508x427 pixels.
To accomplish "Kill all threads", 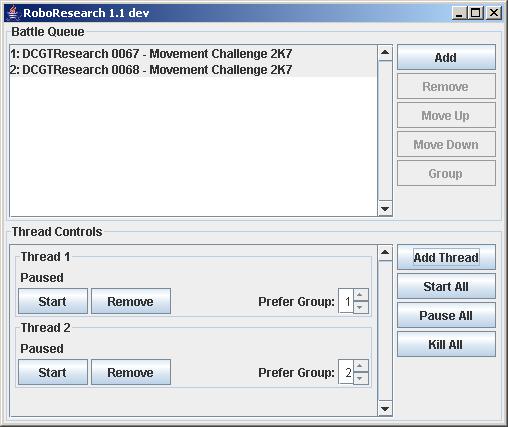I will (x=446, y=344).
